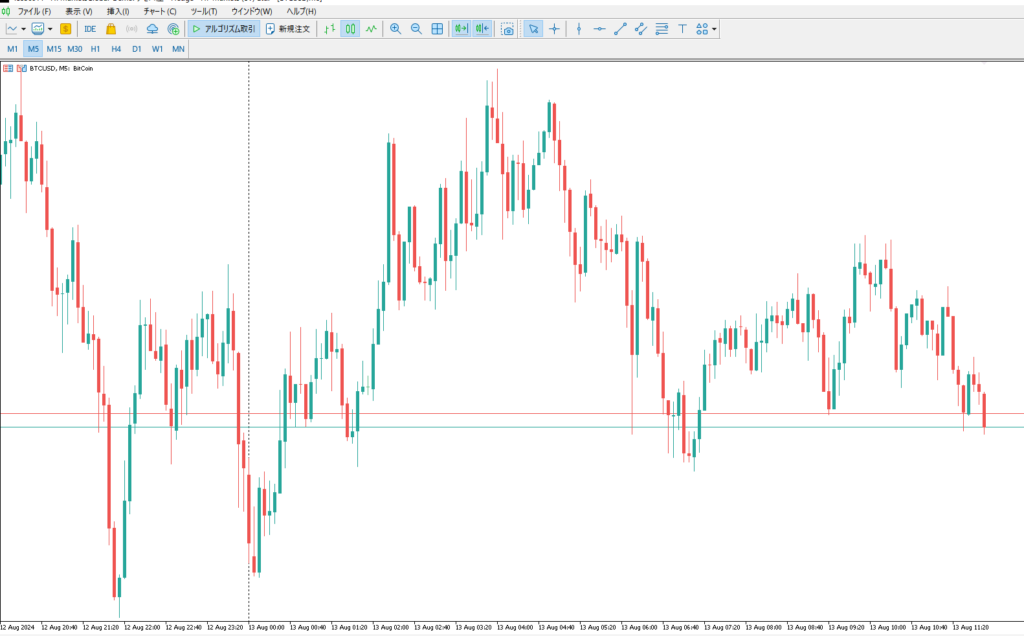Take a chart screenshot with camera icon
This screenshot has width=1024, height=636.
click(x=508, y=29)
